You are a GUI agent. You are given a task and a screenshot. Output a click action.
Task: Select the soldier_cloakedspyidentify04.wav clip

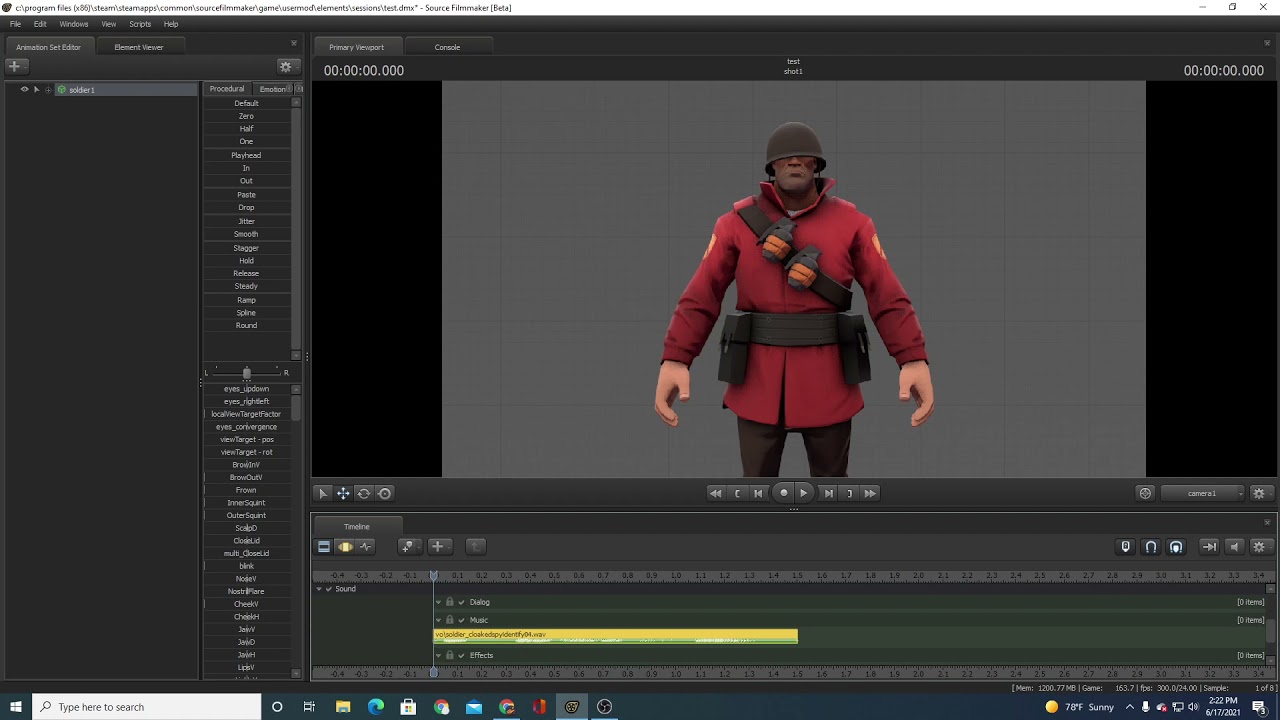[x=615, y=636]
